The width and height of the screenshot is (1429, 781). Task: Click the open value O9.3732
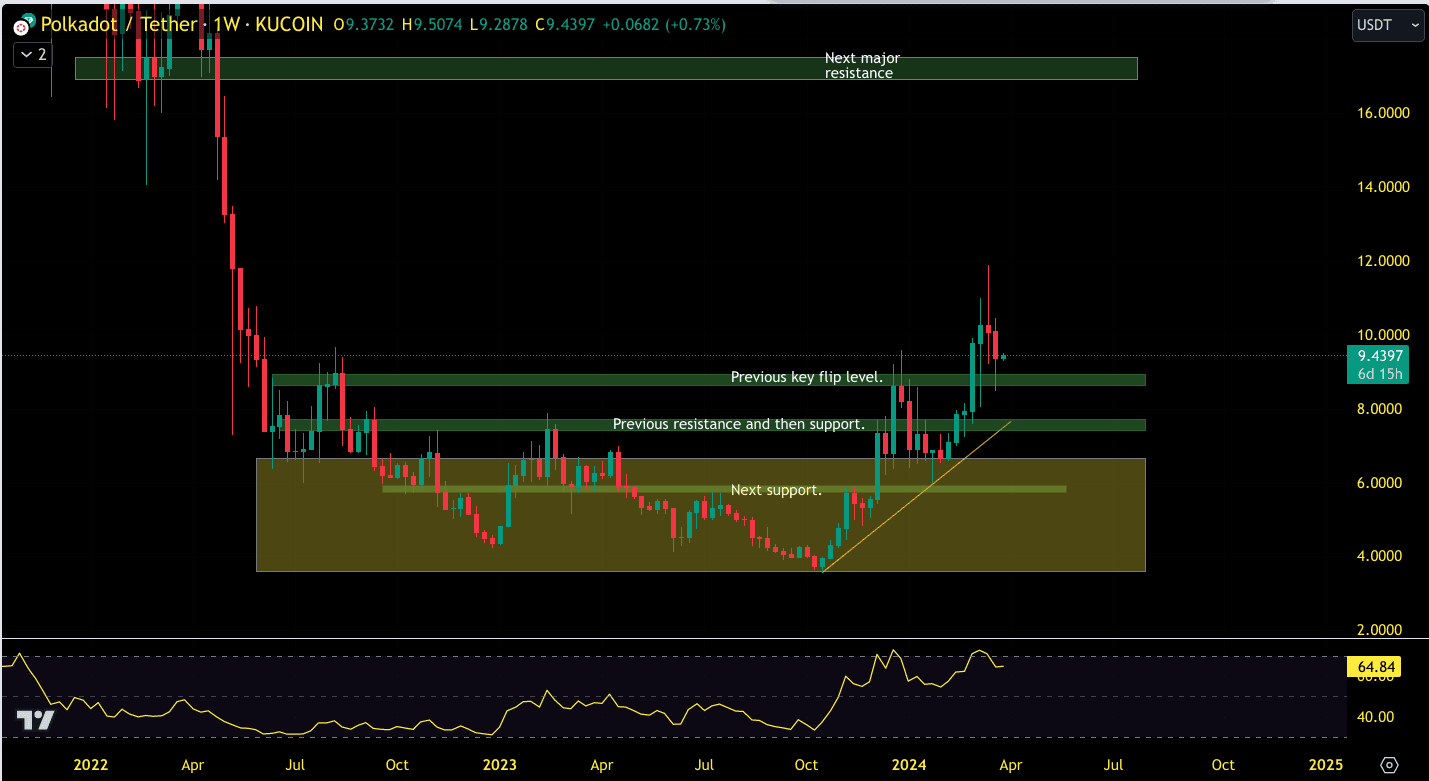365,24
